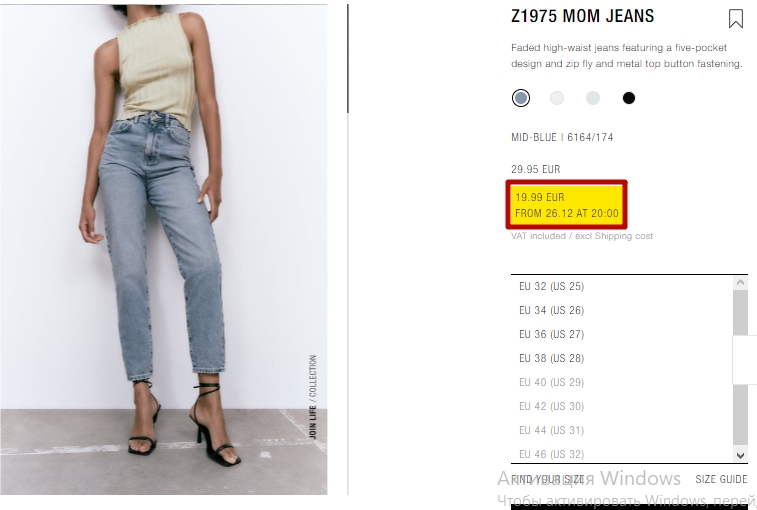Pick the black color swatch
This screenshot has width=757, height=510.
coord(629,98)
